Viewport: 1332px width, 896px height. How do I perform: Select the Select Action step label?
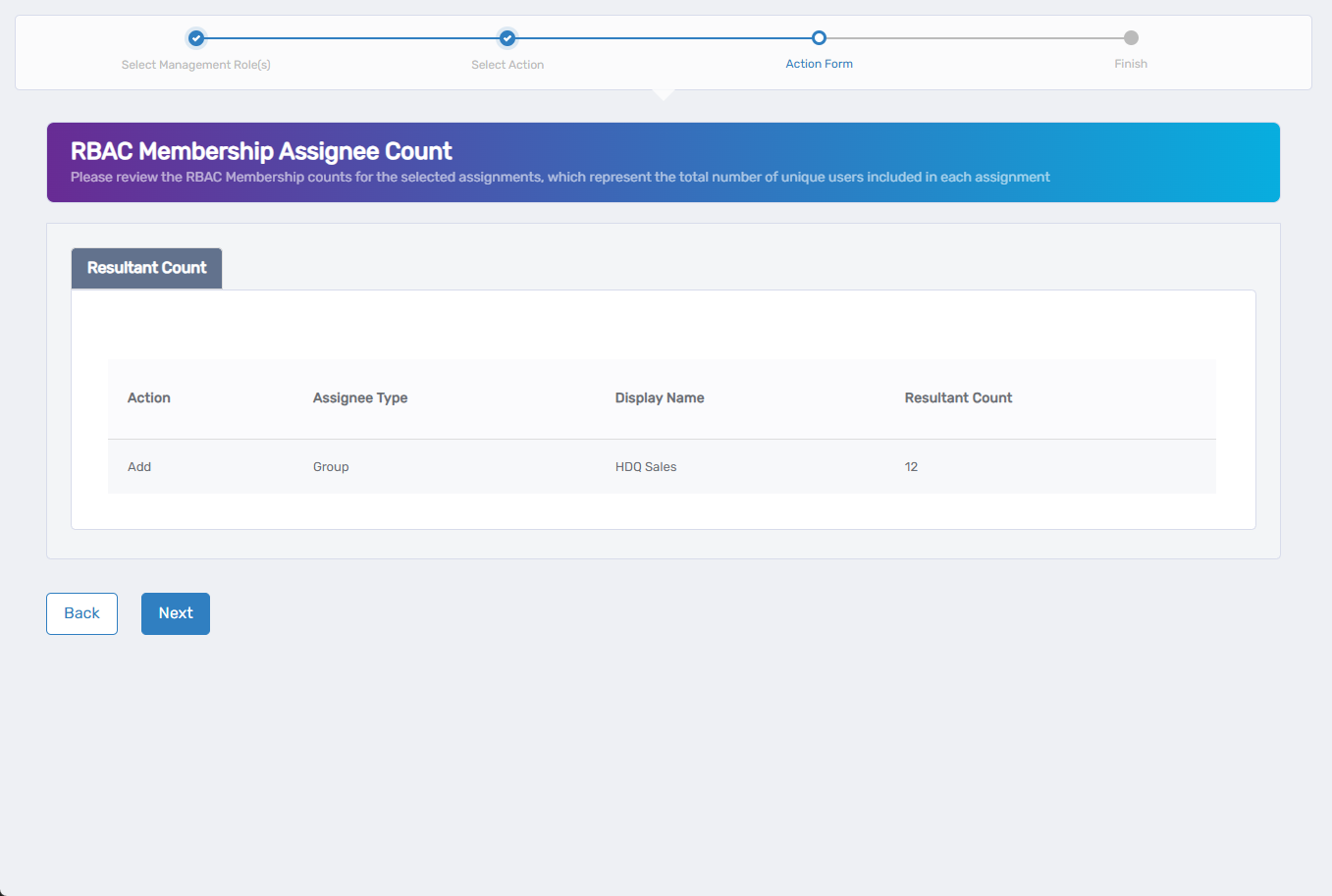point(507,63)
